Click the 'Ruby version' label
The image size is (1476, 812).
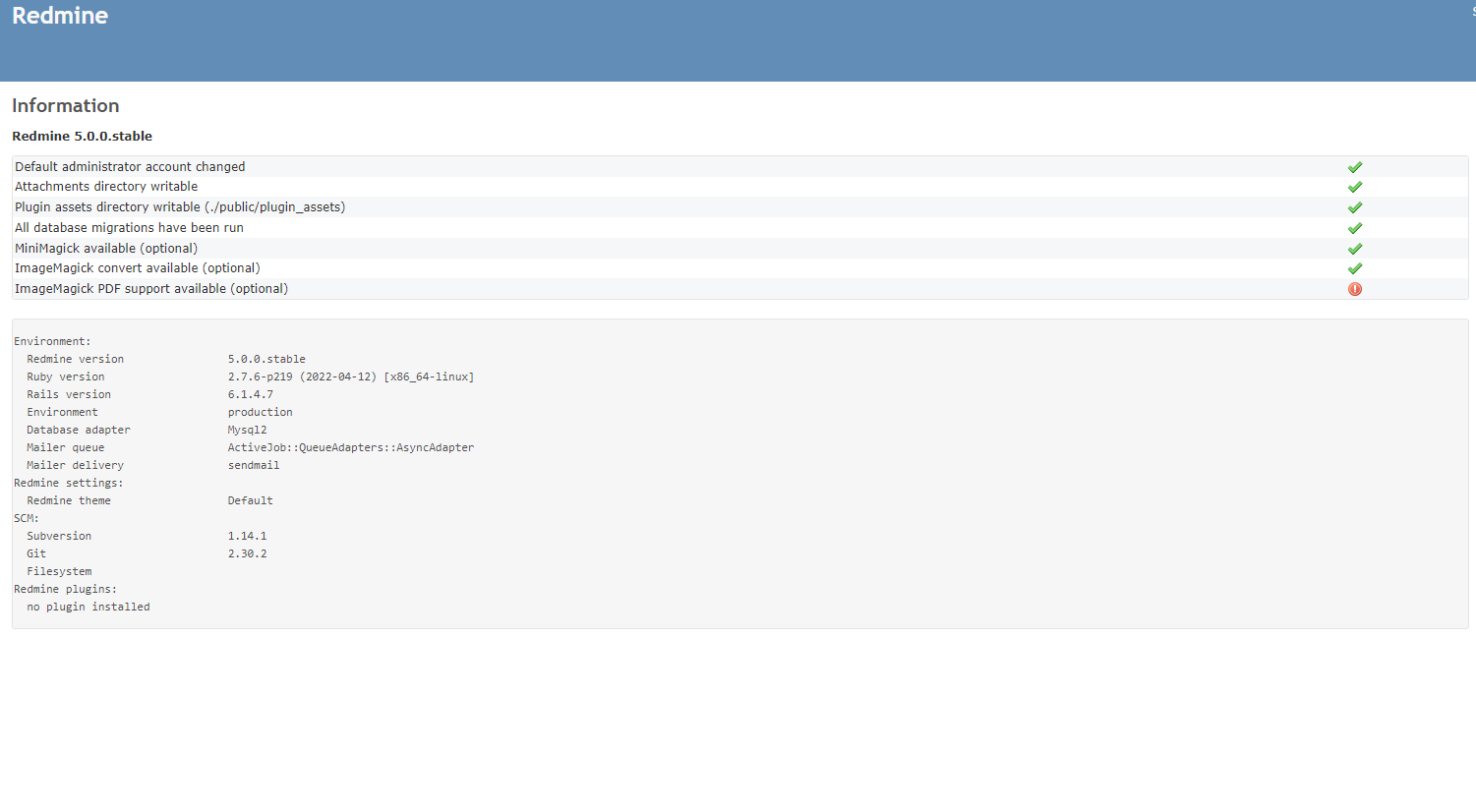point(66,377)
